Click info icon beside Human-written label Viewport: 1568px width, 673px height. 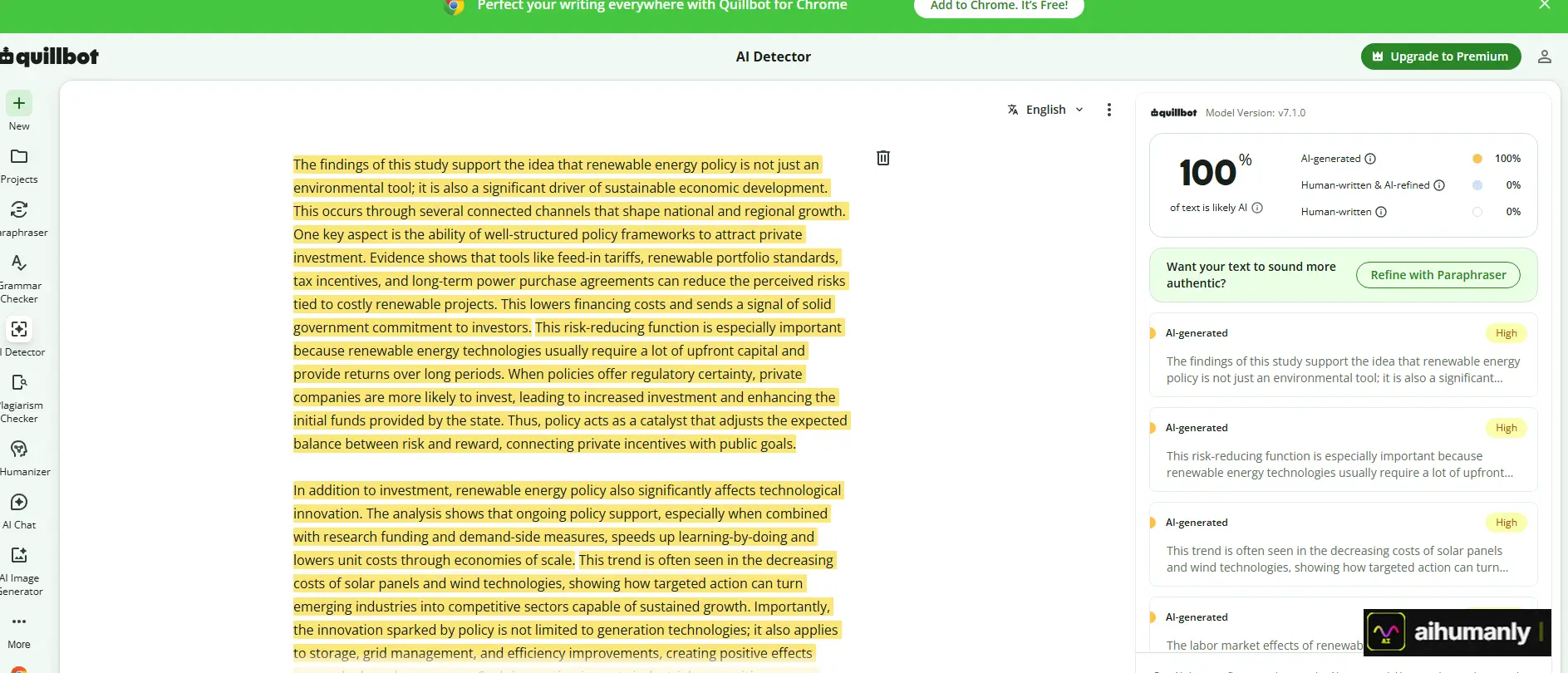click(x=1381, y=212)
